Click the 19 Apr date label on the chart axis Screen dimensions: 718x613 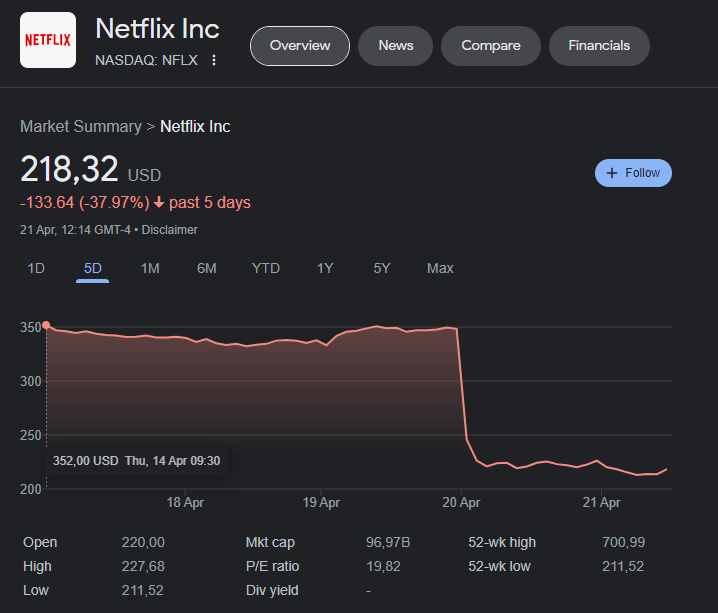321,503
